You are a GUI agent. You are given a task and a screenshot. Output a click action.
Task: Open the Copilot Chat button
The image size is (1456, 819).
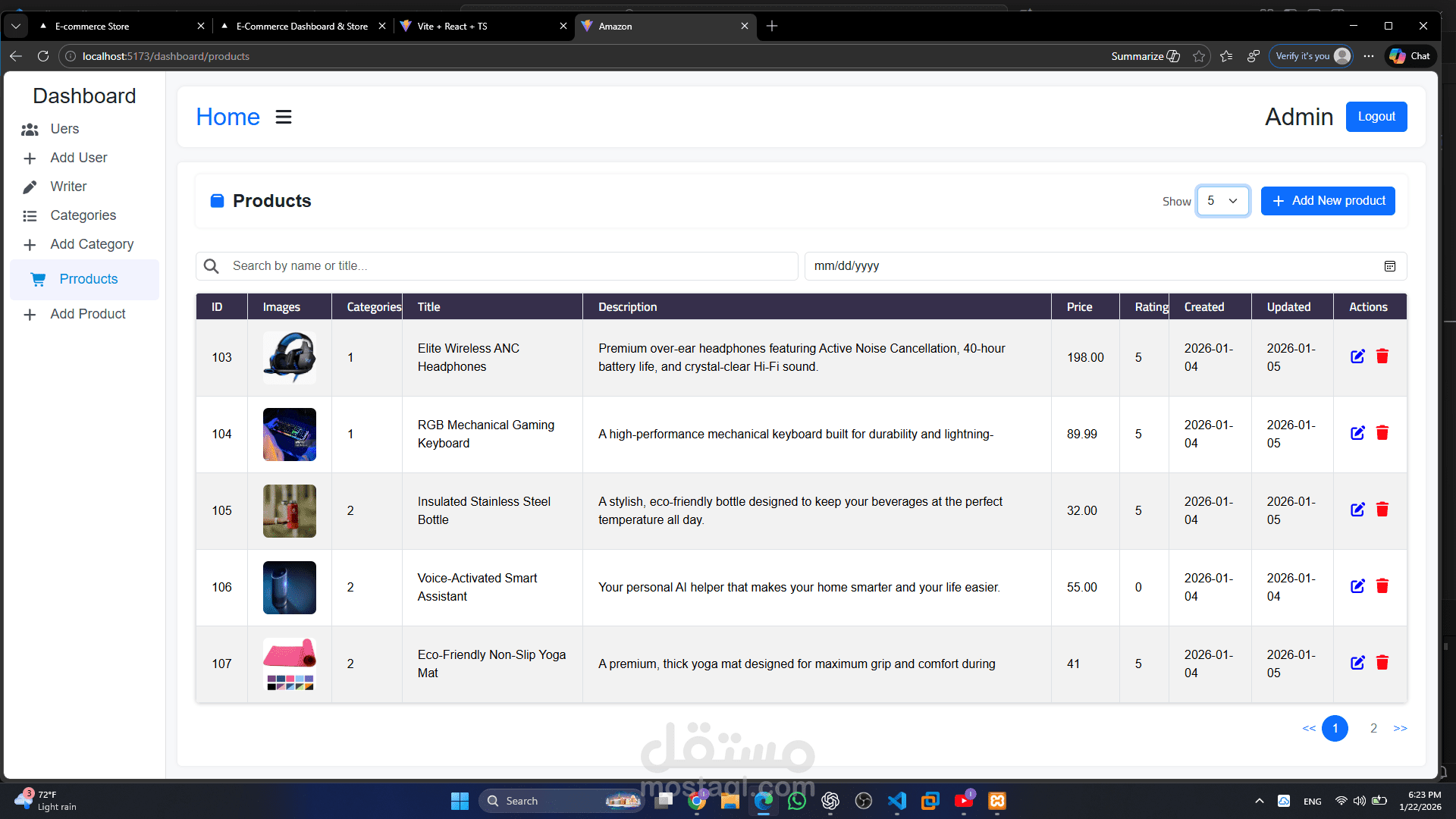(1410, 56)
